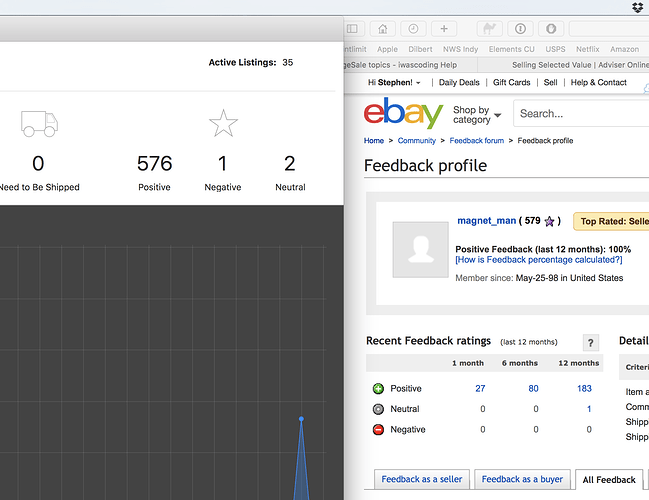This screenshot has width=649, height=500.
Task: Click the Dropbox menu bar icon
Action: click(638, 7)
